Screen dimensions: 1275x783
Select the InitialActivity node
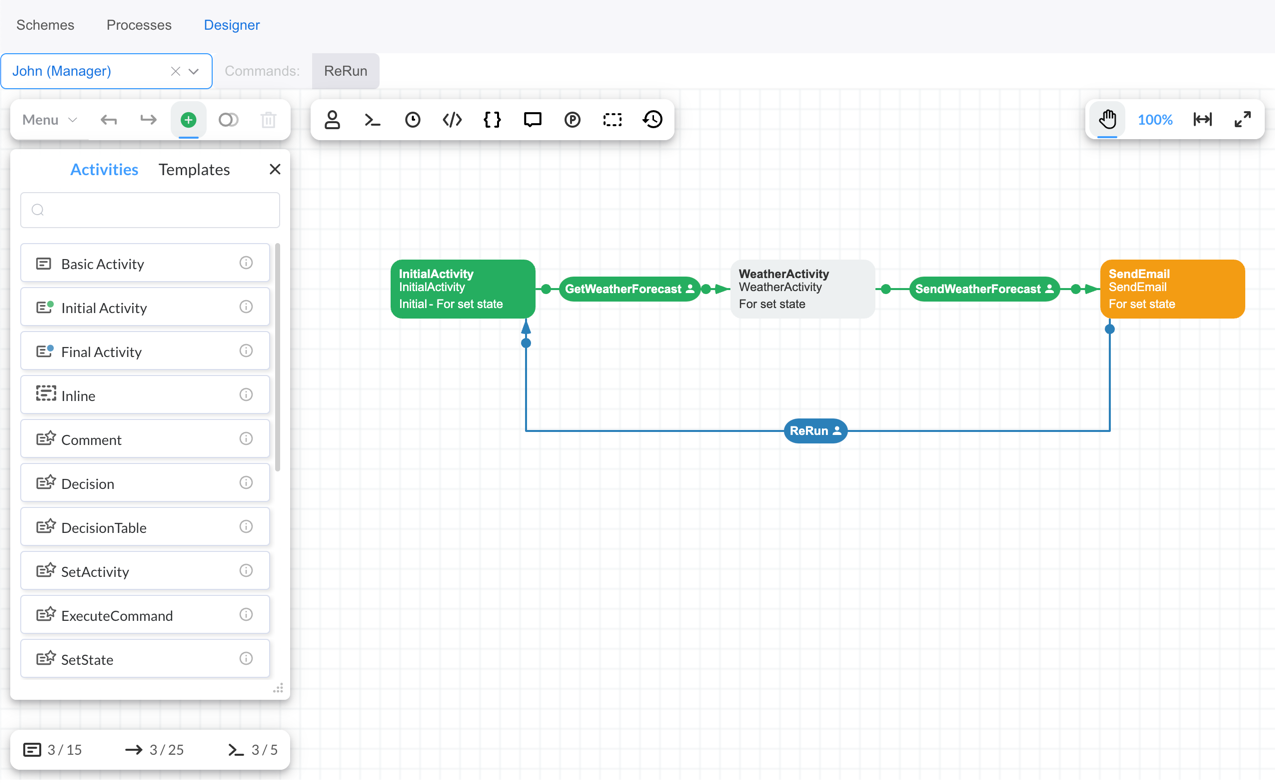pyautogui.click(x=463, y=289)
